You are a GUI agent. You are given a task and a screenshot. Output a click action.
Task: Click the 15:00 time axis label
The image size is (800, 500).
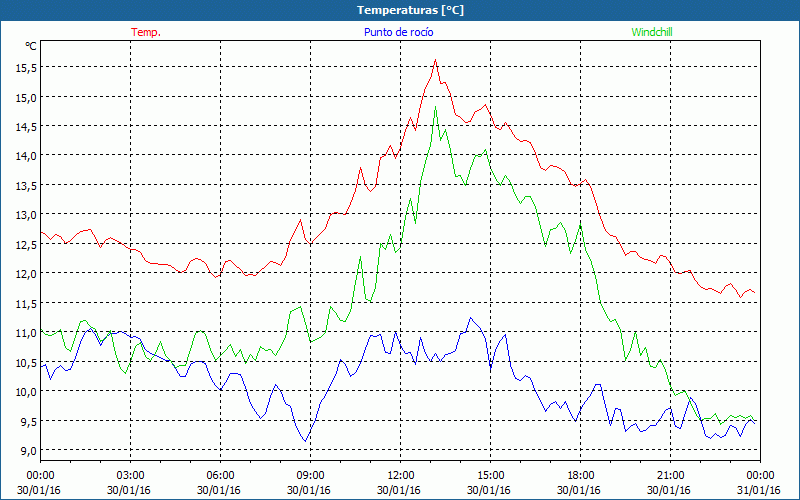(x=490, y=476)
